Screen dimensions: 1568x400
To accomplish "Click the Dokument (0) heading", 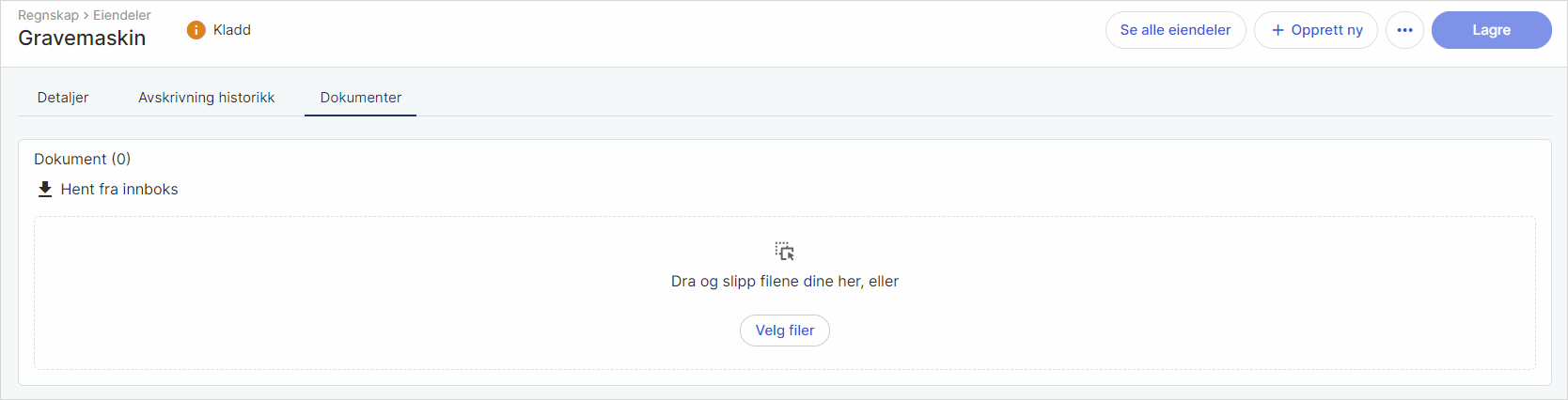I will (x=82, y=159).
